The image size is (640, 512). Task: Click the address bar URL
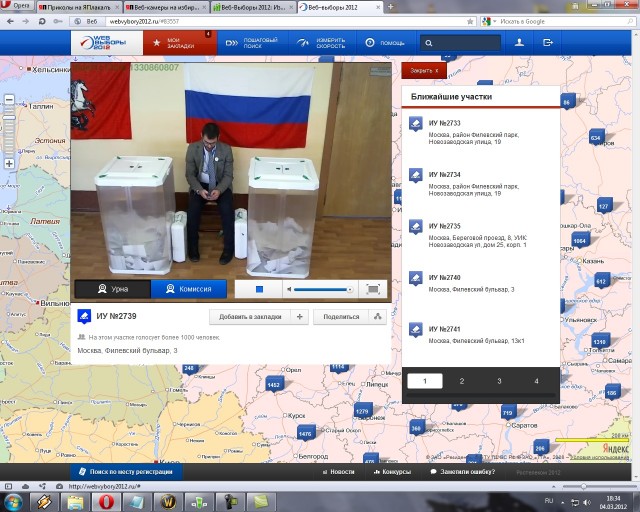(144, 21)
